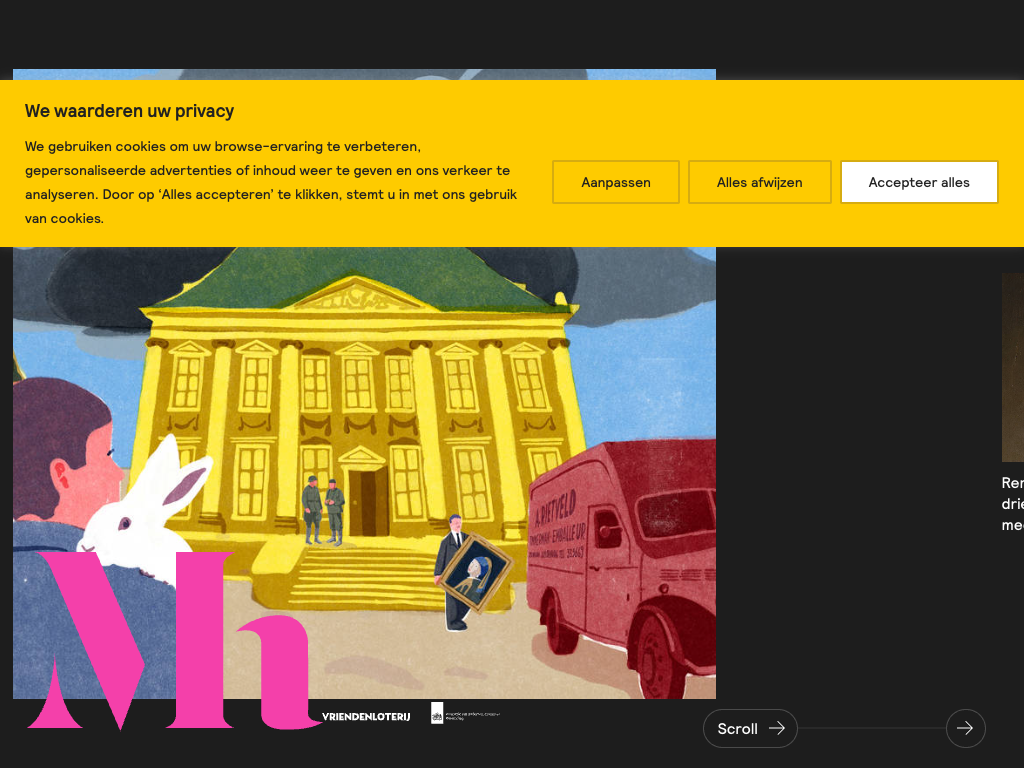Screen dimensions: 1024x768
Task: Click the 'We waarderen uw privacy' heading
Action: [x=129, y=111]
